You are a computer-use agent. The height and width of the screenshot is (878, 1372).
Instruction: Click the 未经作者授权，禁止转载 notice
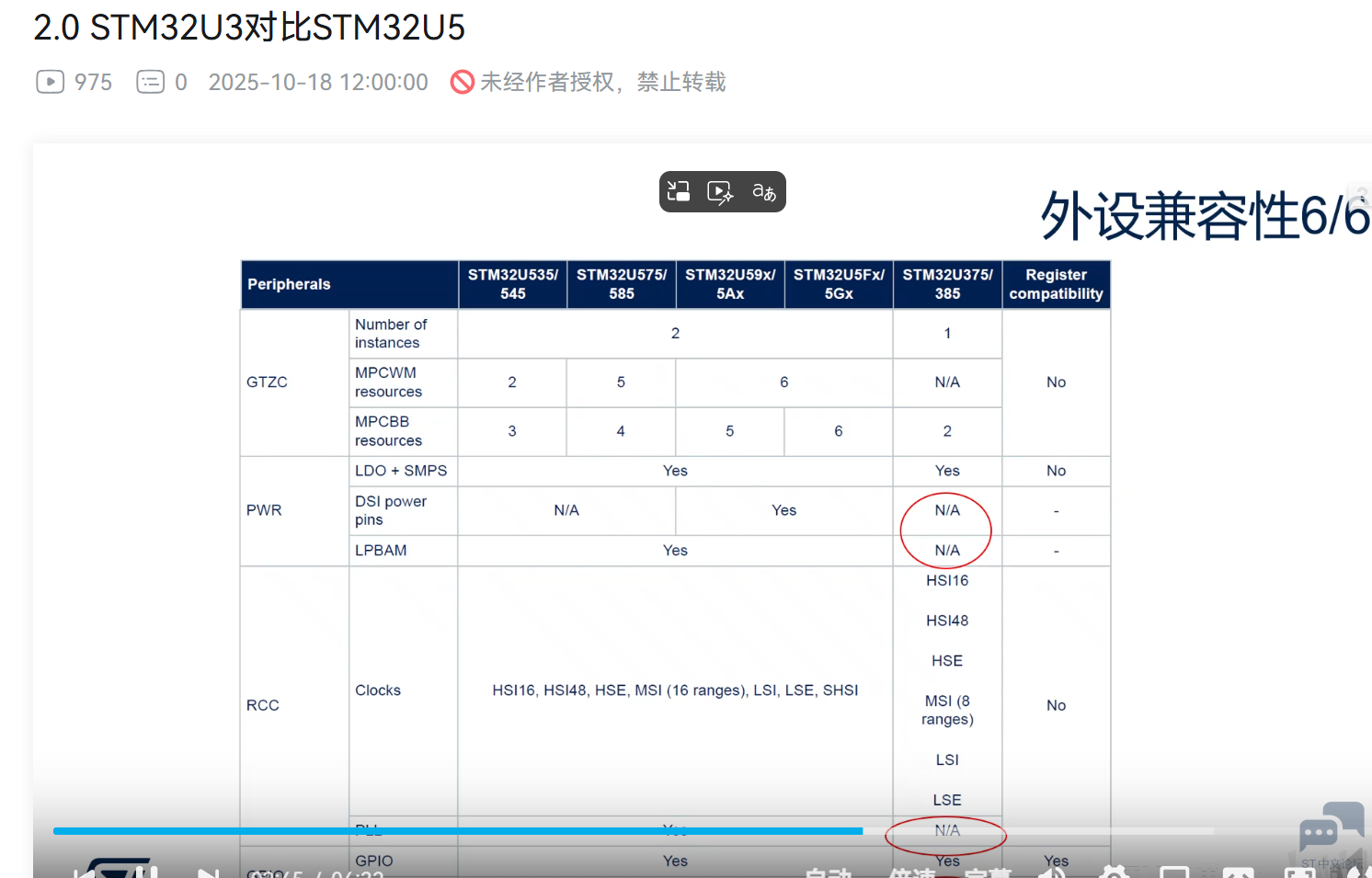(602, 82)
